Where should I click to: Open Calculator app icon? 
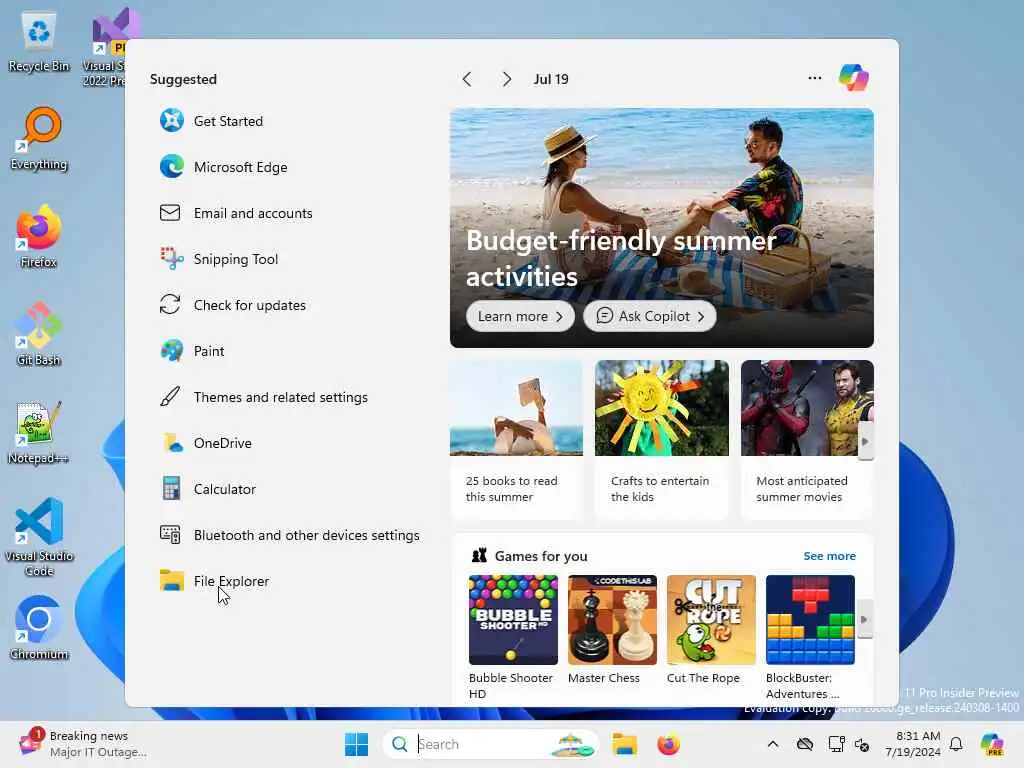pyautogui.click(x=171, y=488)
